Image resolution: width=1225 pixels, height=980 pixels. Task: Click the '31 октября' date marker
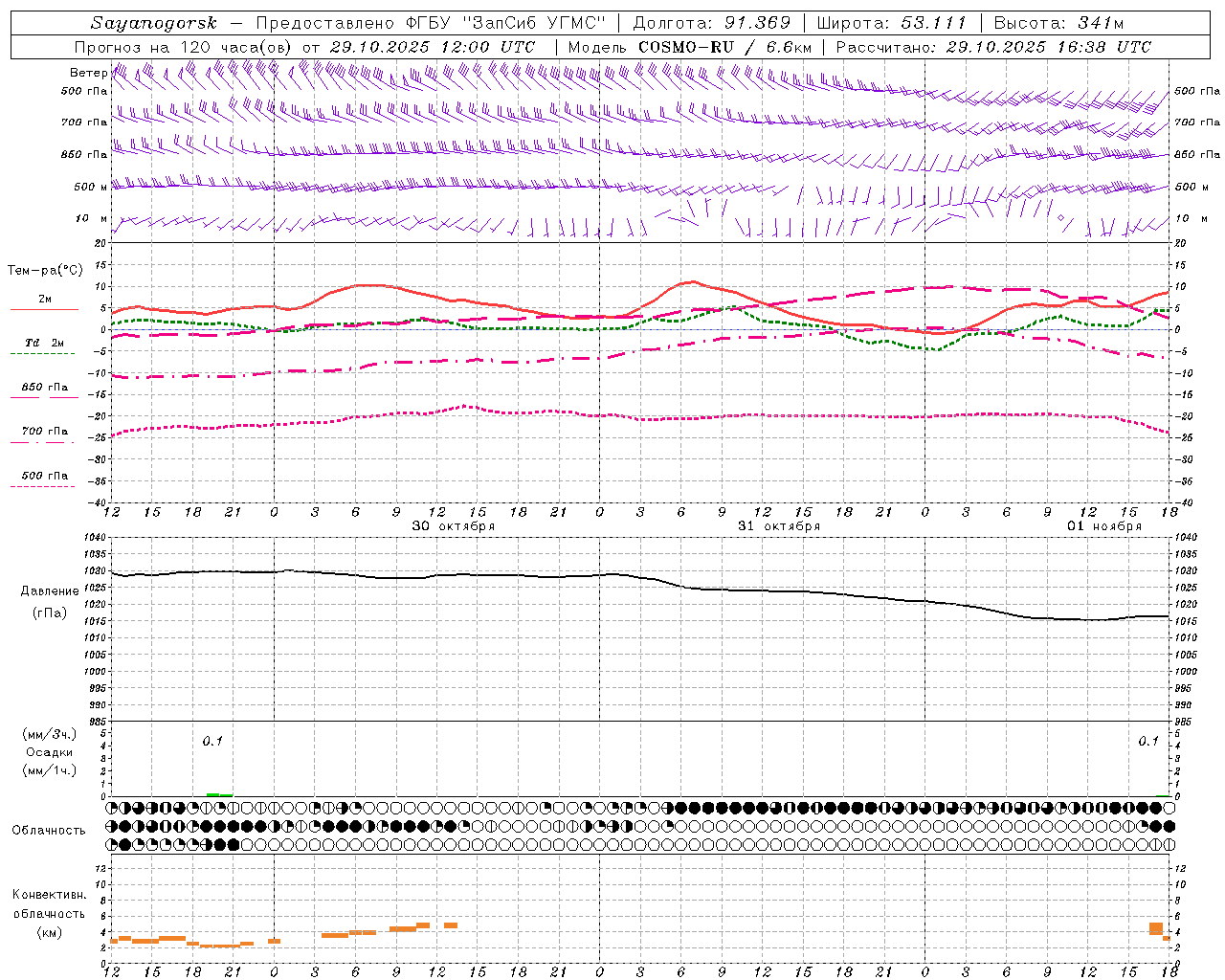tap(779, 526)
